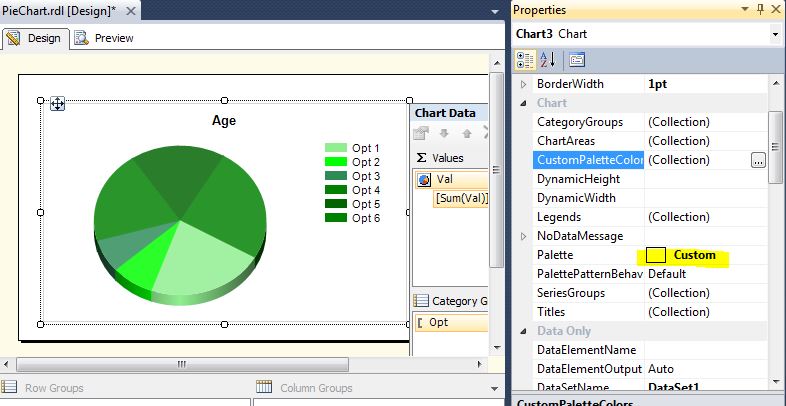Expand the NoDataMessage property

pyautogui.click(x=524, y=236)
